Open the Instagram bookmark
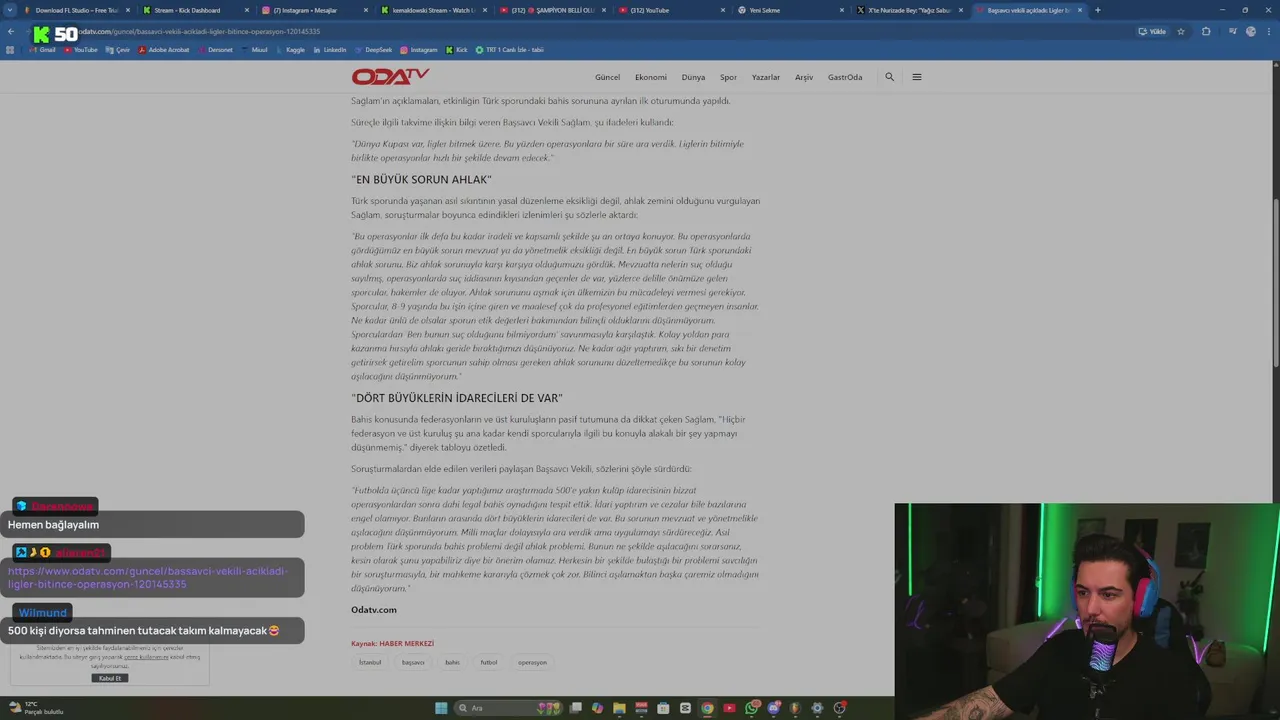 point(419,49)
